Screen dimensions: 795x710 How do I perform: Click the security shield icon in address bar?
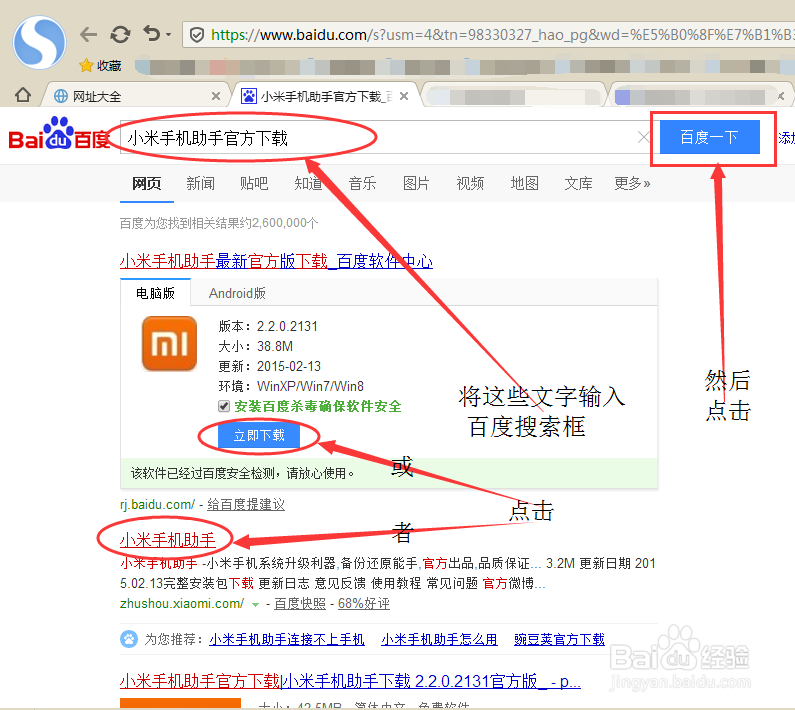click(x=197, y=35)
